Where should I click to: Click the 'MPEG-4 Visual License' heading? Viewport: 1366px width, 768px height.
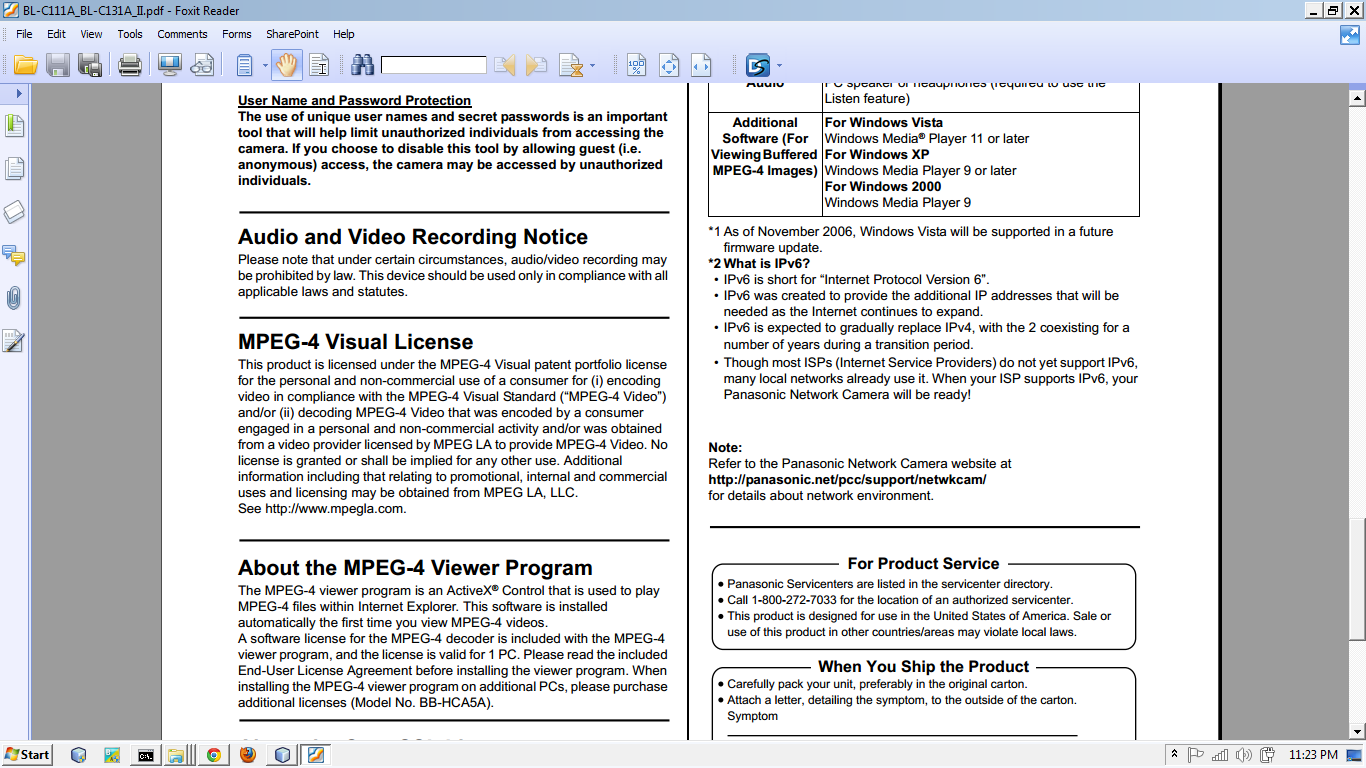point(355,342)
